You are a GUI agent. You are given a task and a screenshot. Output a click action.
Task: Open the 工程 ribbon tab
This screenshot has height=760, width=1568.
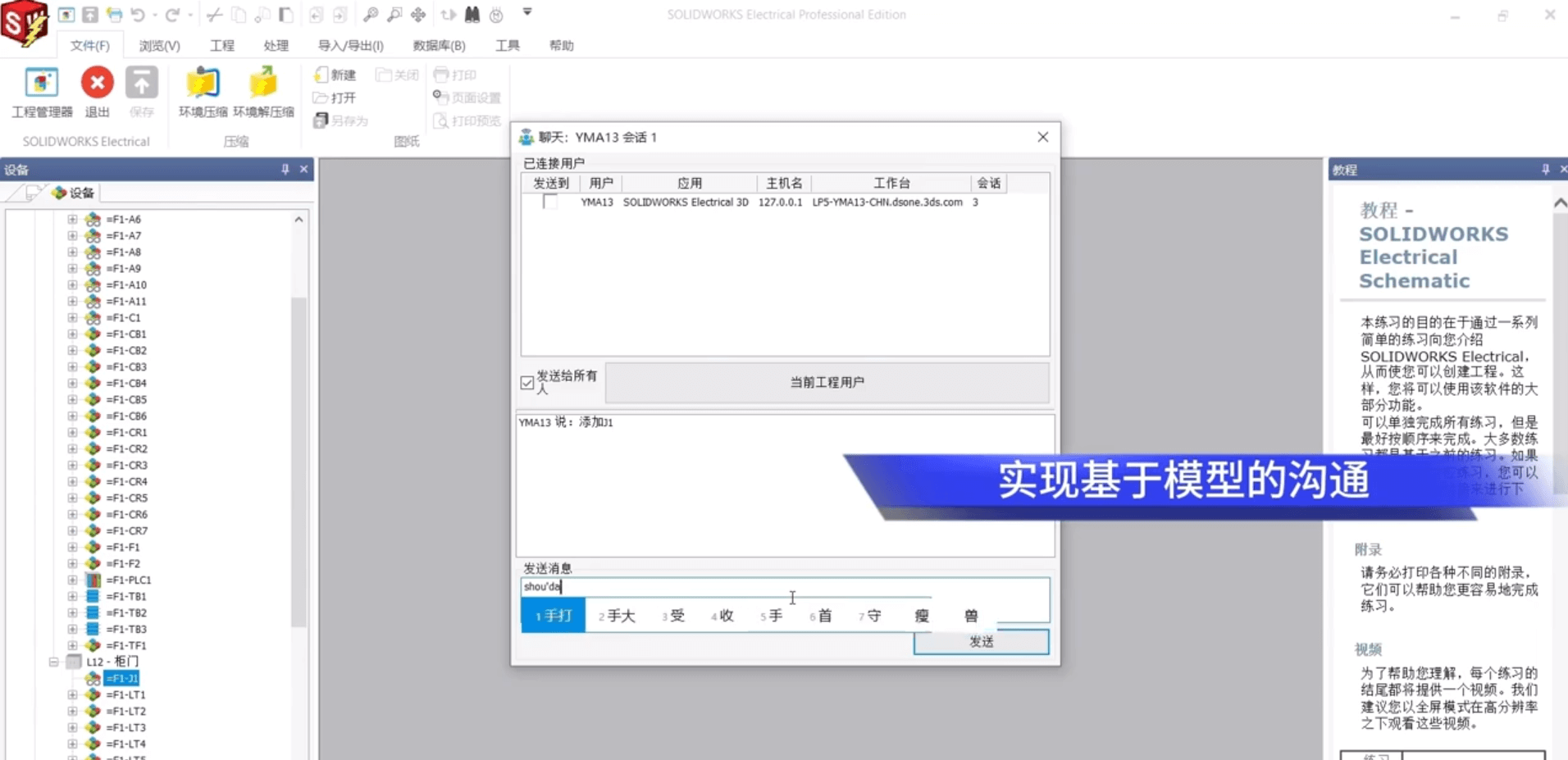pyautogui.click(x=221, y=45)
